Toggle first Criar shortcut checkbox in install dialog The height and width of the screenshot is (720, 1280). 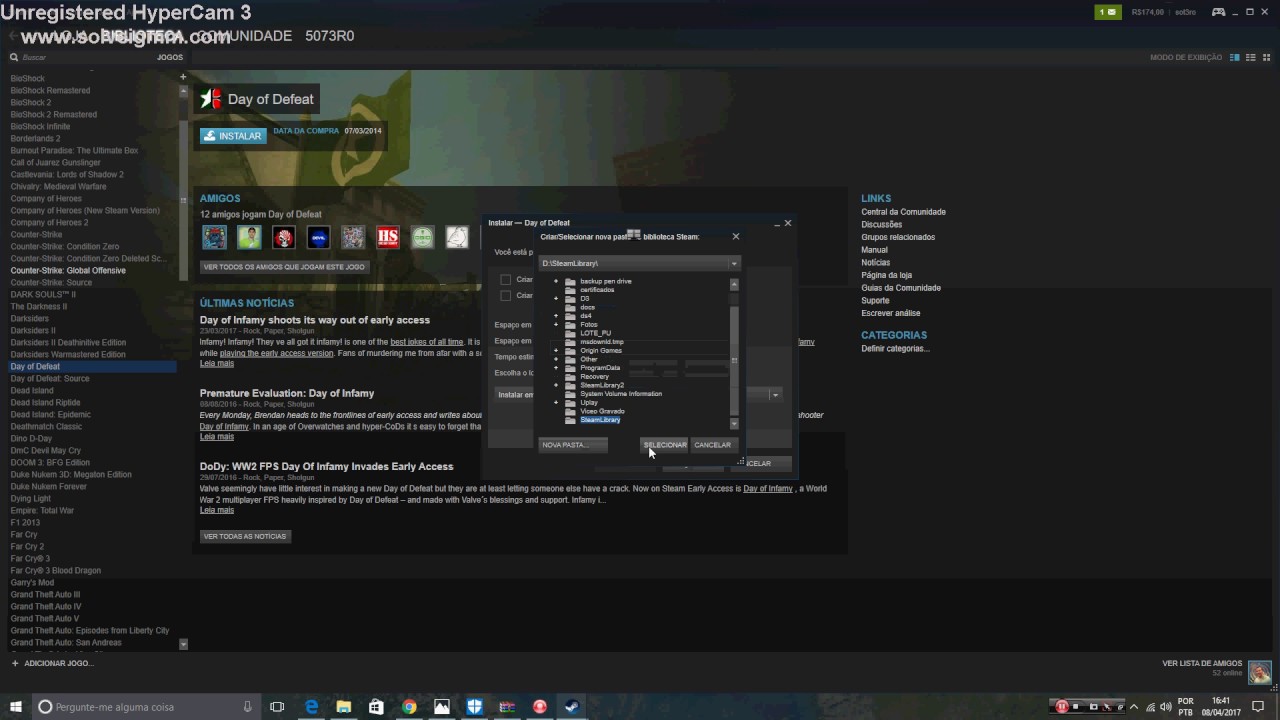click(x=505, y=280)
